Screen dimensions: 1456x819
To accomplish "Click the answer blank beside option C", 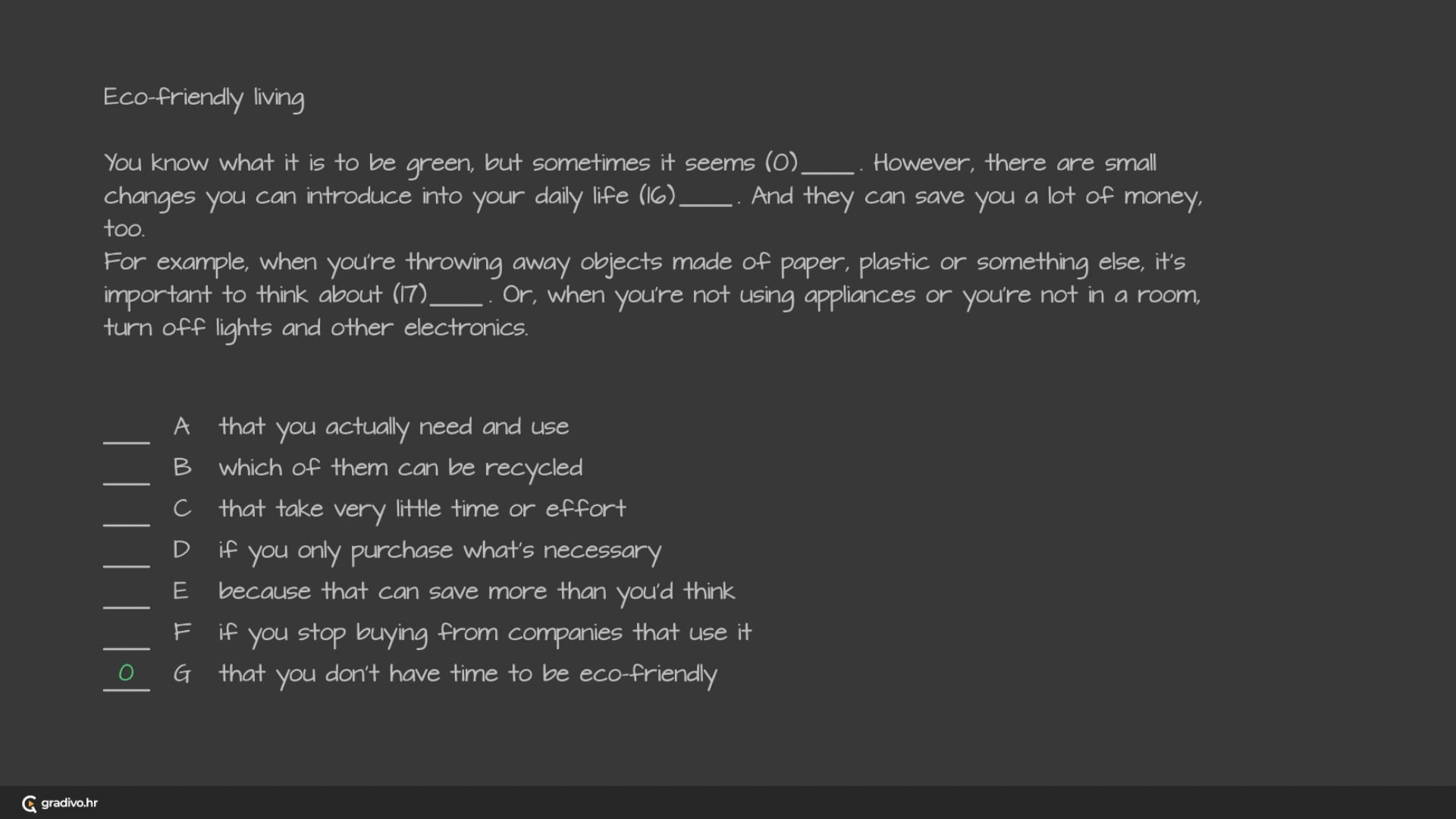I will coord(127,513).
